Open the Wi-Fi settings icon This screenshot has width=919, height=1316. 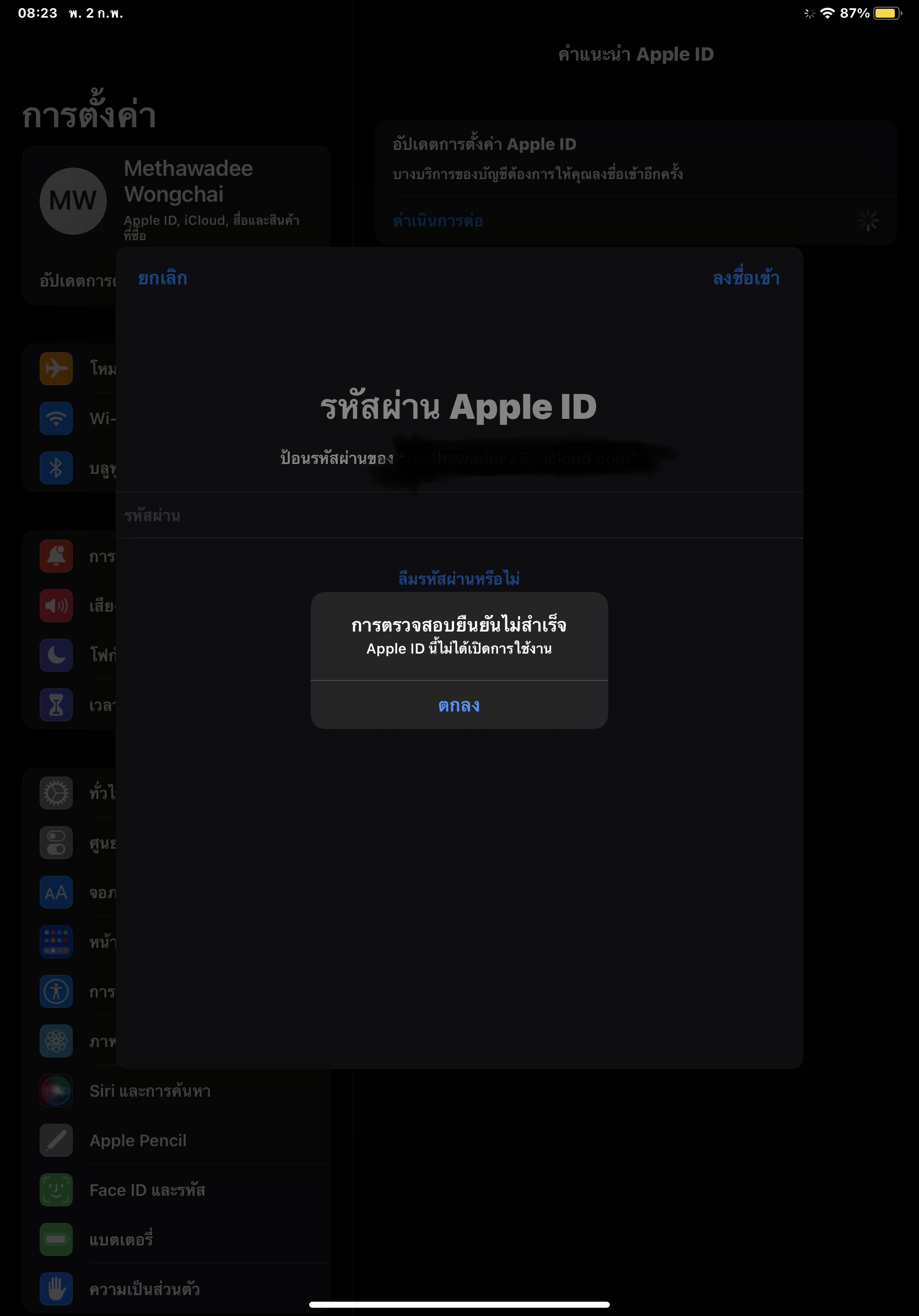pyautogui.click(x=56, y=418)
